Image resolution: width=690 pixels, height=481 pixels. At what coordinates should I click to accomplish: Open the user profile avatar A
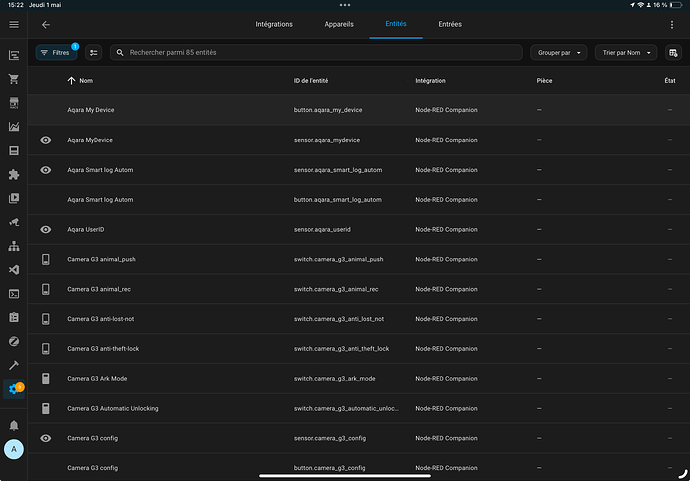coord(14,449)
